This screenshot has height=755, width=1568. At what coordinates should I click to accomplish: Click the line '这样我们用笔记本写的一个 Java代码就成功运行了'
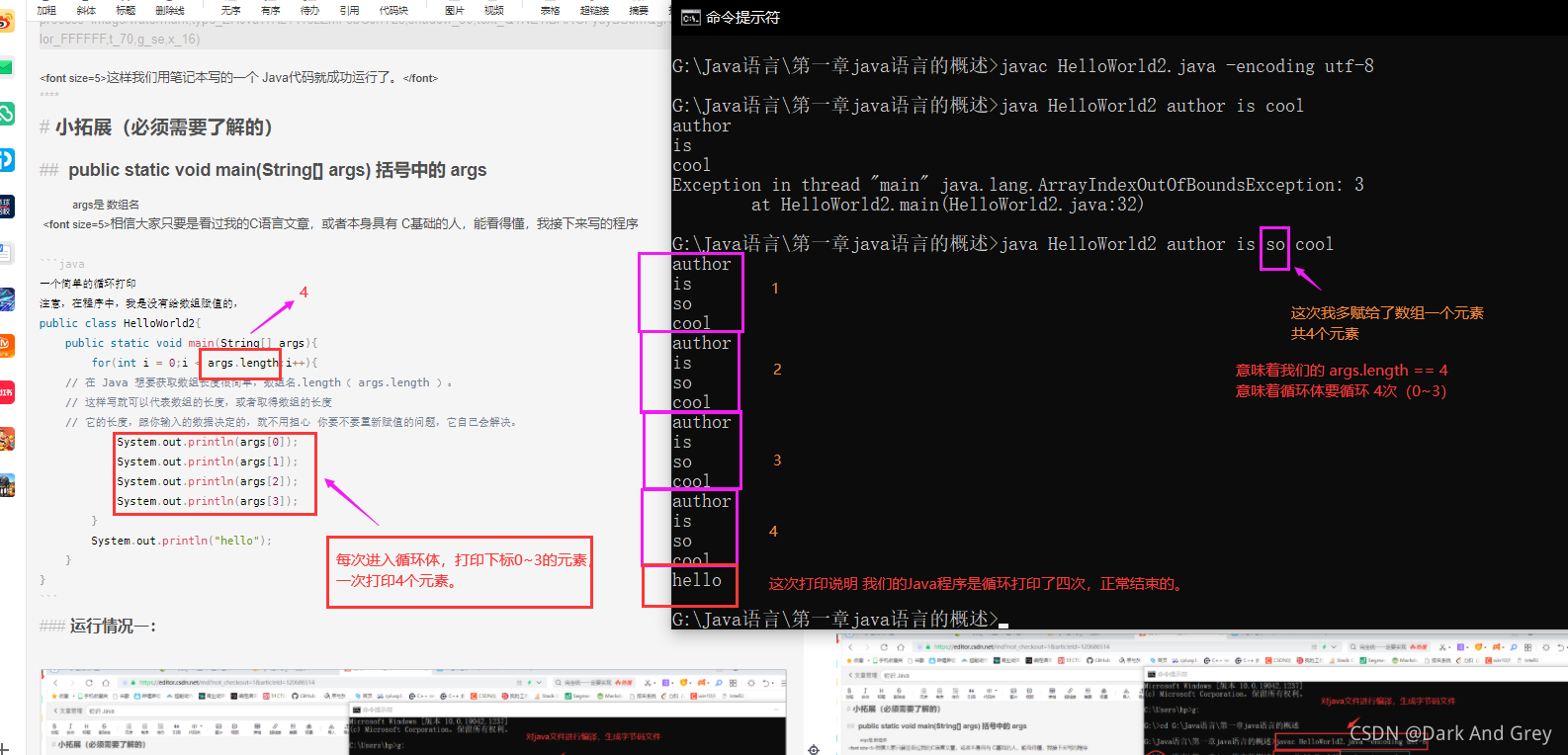[238, 78]
